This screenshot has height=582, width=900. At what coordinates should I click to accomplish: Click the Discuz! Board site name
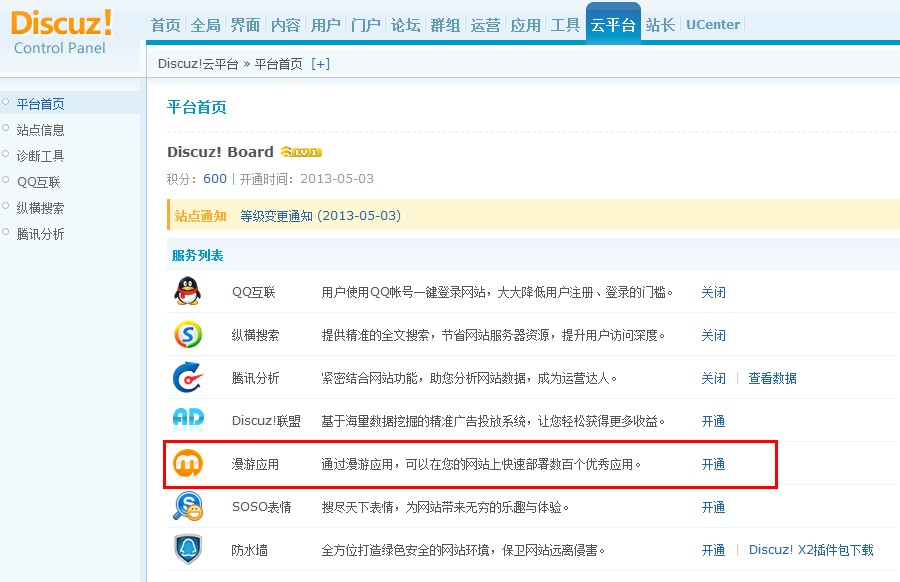(220, 152)
